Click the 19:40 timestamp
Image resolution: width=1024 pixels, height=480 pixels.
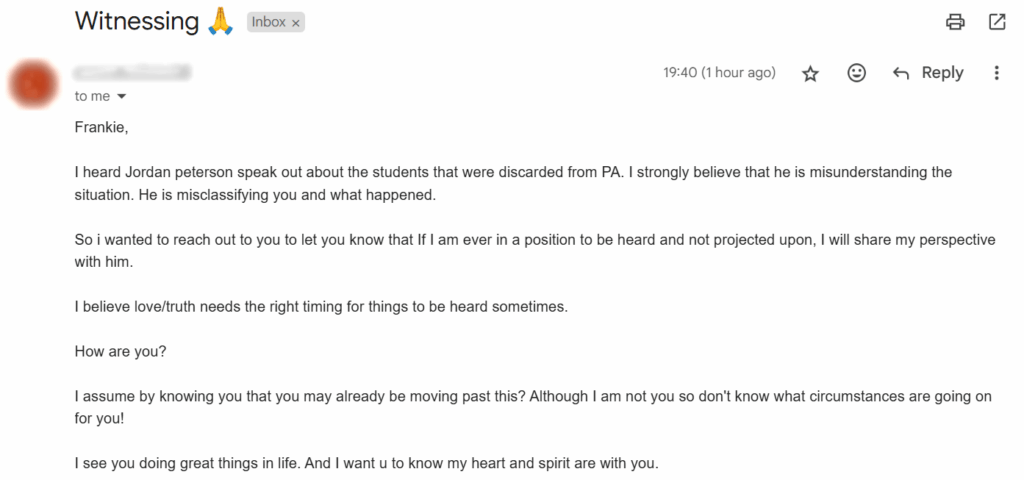click(x=719, y=73)
